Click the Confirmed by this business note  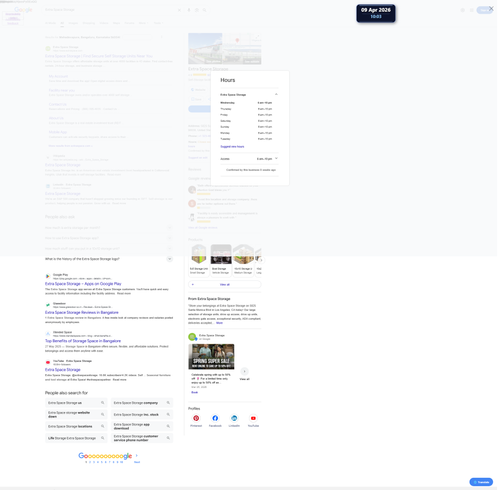pyautogui.click(x=251, y=170)
